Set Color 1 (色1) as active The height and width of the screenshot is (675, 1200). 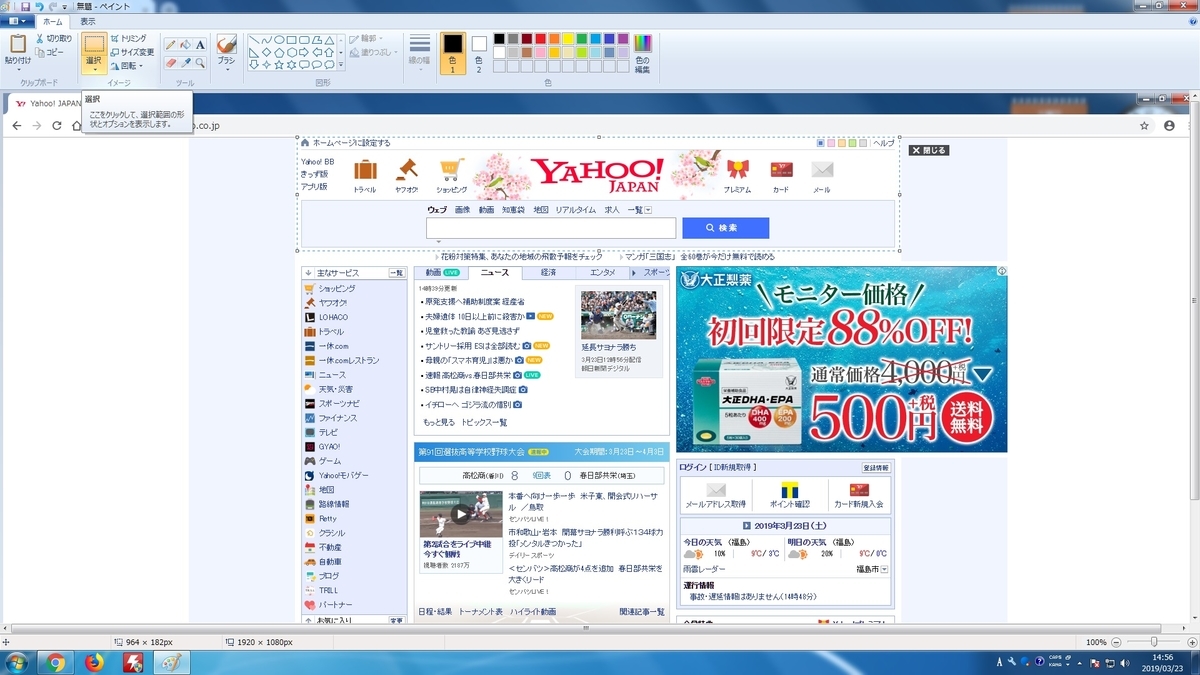[452, 53]
